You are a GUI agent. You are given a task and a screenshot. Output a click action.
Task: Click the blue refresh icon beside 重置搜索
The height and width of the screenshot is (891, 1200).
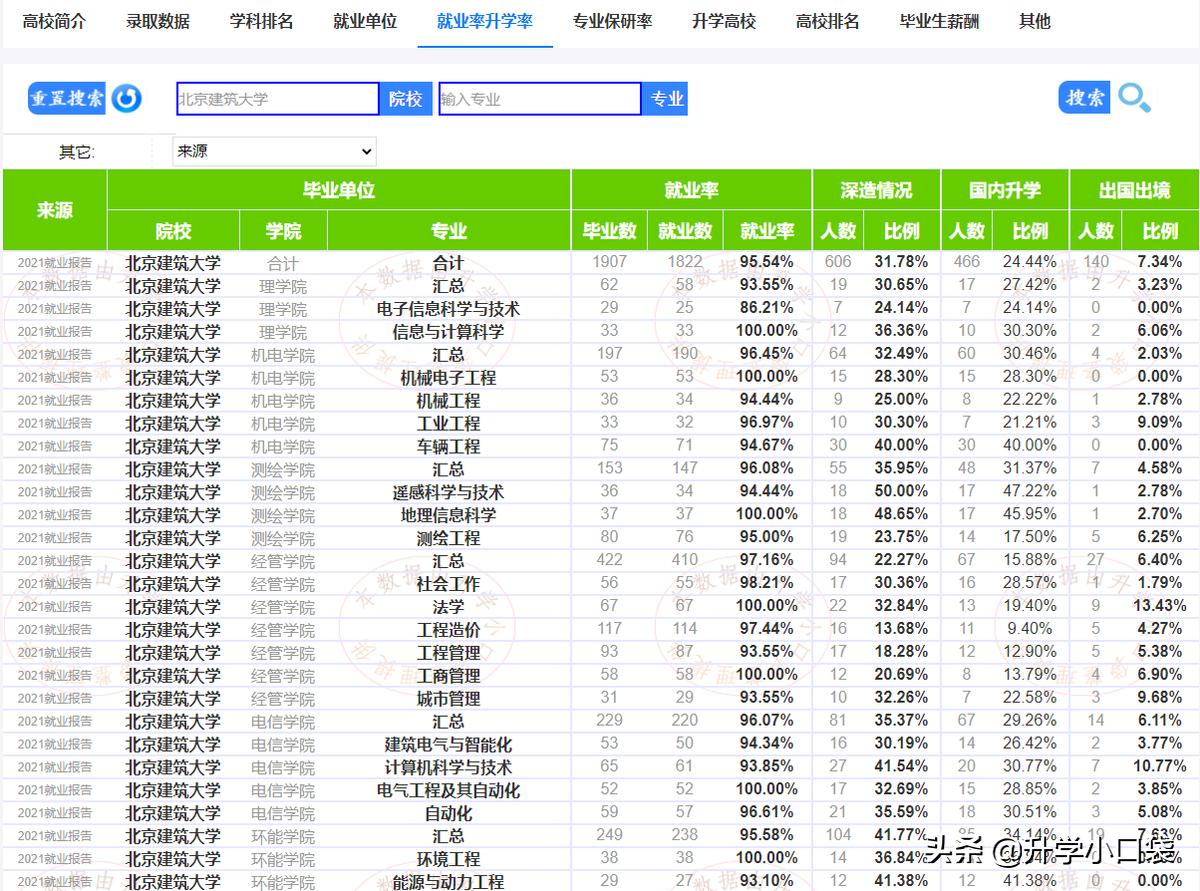point(127,98)
